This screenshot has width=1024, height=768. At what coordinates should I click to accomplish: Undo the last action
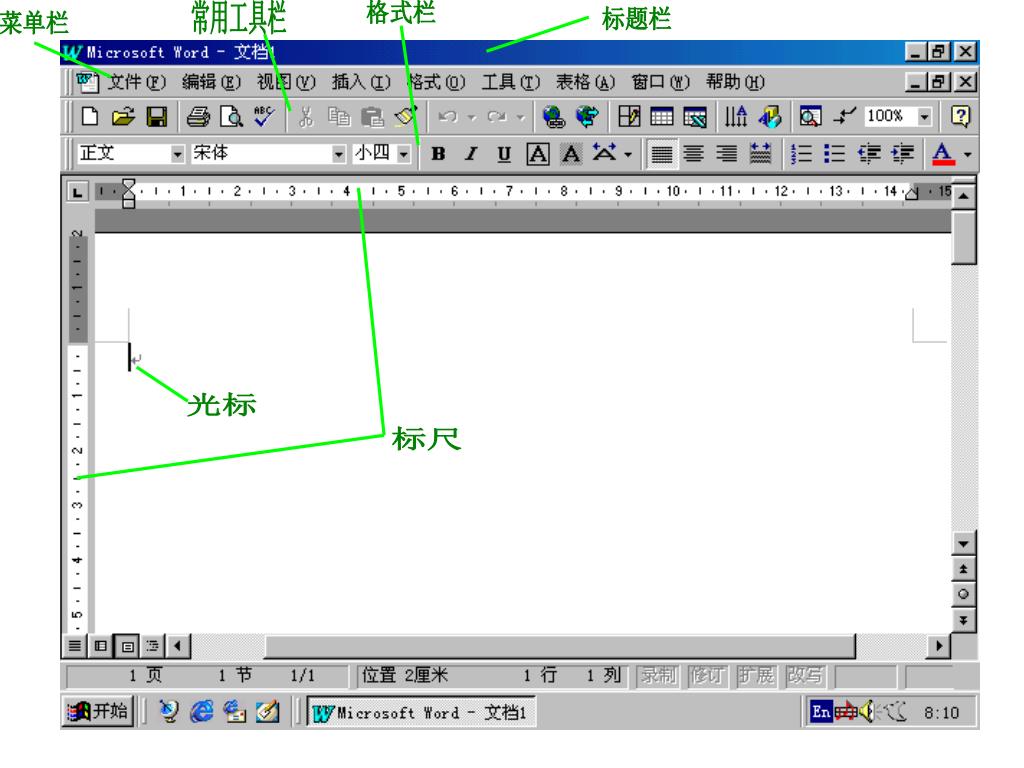pos(448,117)
